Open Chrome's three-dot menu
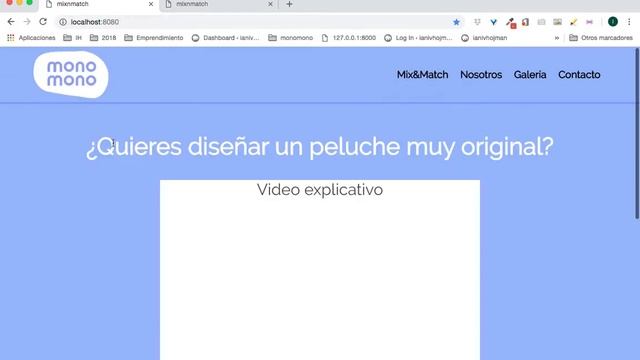This screenshot has height=360, width=640. 629,22
